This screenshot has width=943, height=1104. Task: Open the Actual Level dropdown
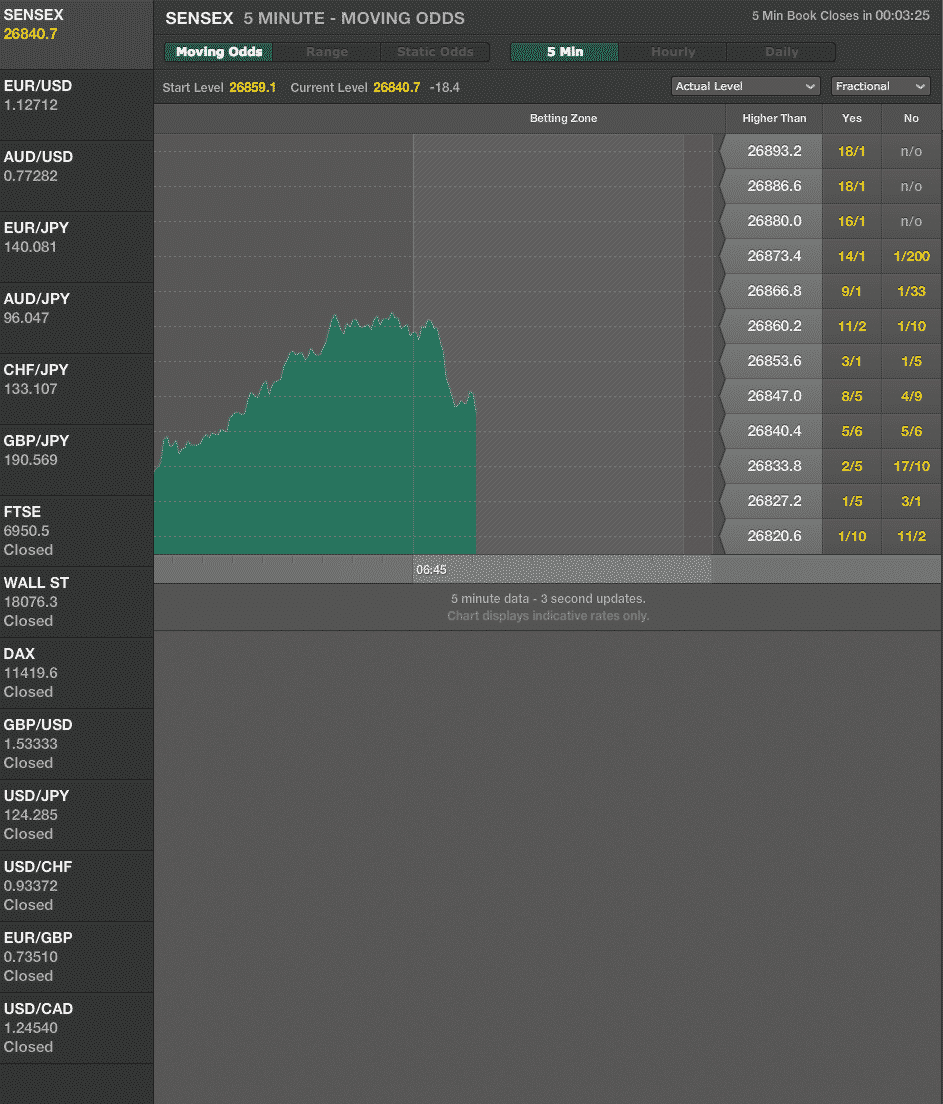(x=745, y=86)
